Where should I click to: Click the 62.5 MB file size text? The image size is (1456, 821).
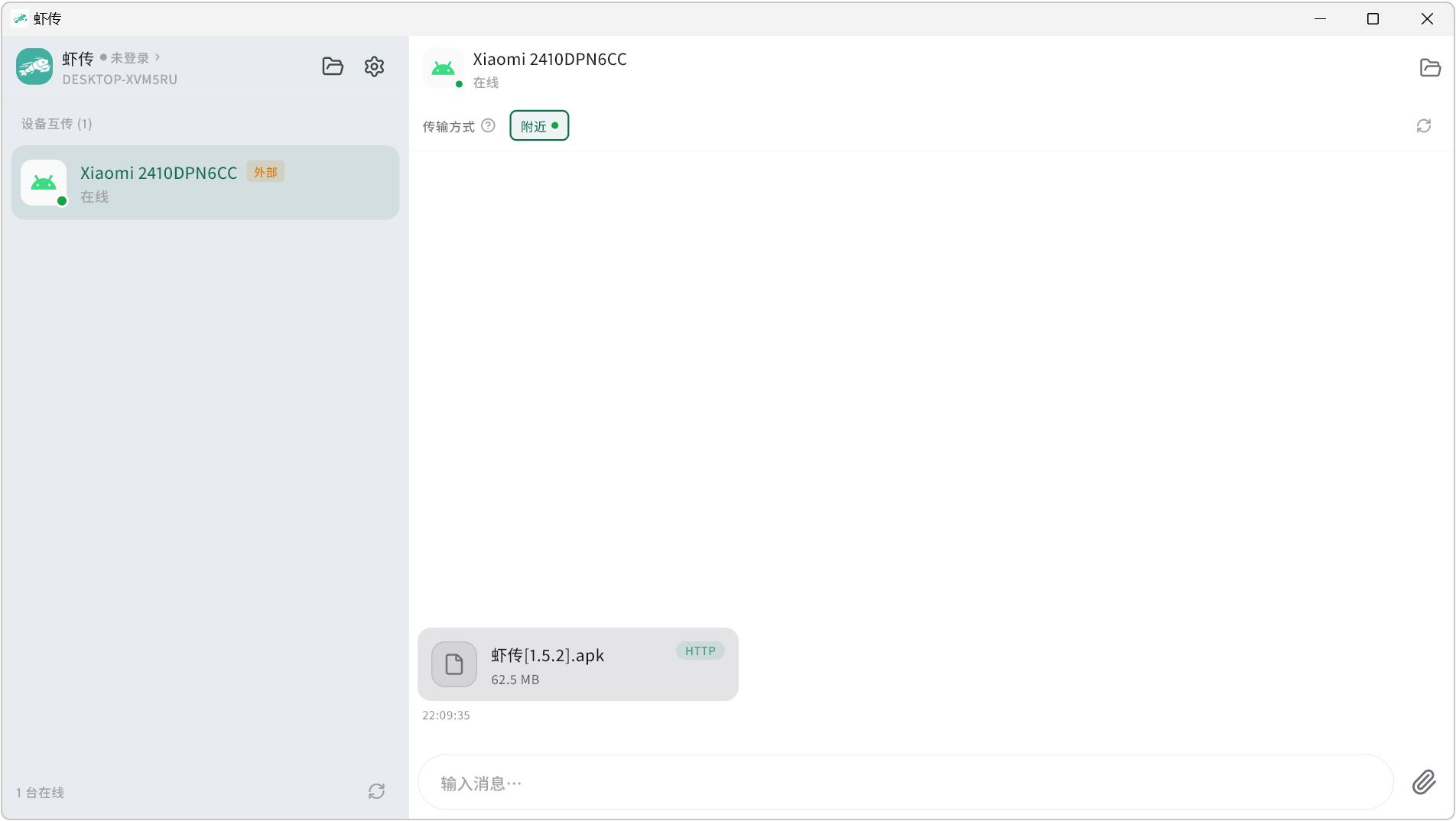pos(515,680)
